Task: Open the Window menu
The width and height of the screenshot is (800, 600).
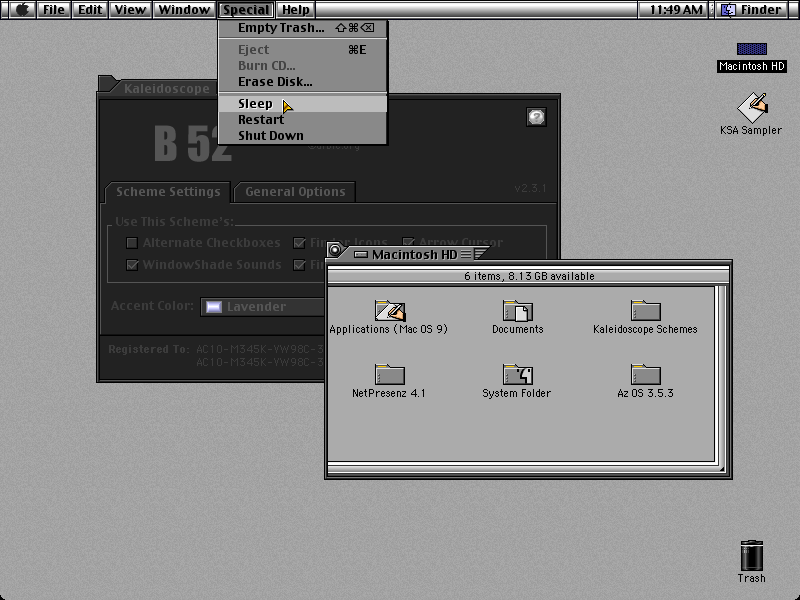Action: point(184,9)
